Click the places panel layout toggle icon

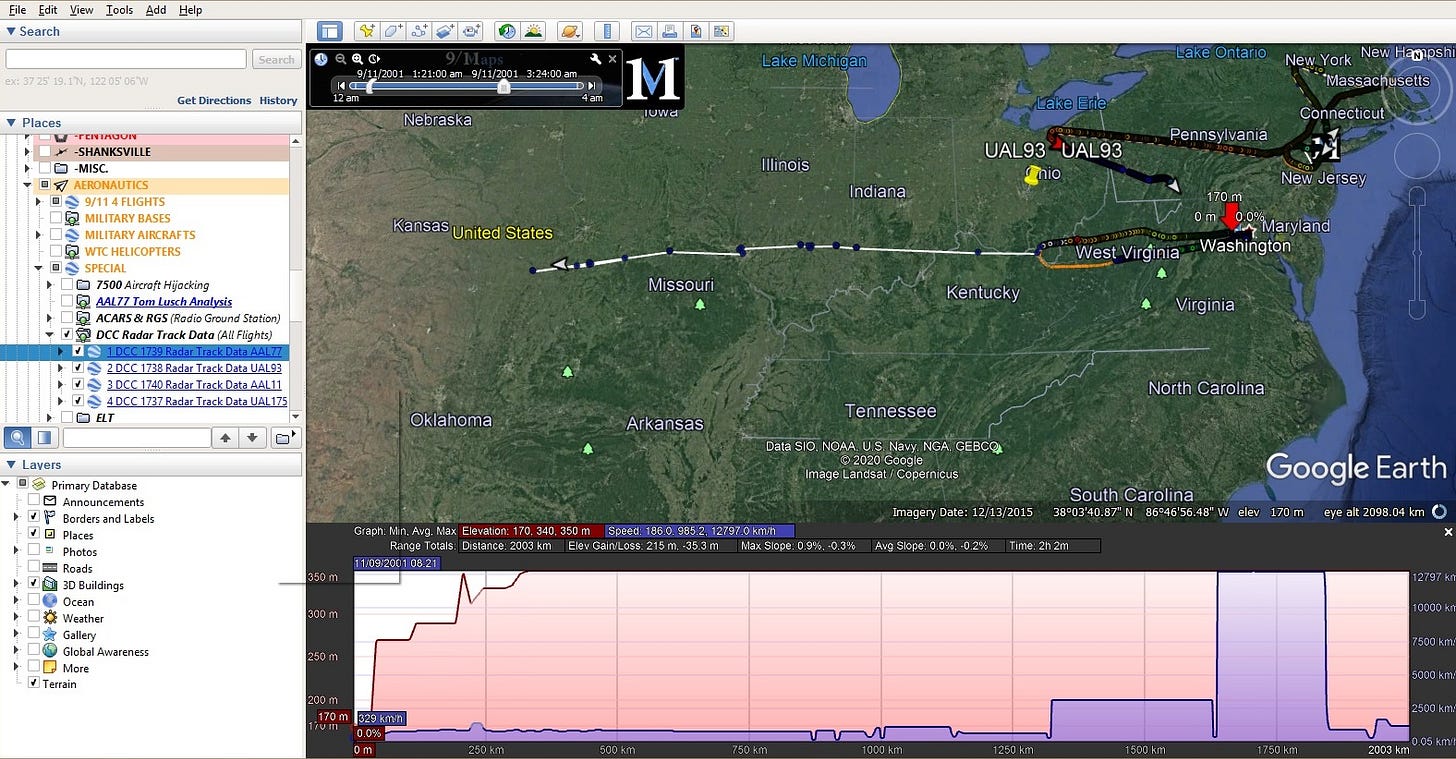click(44, 437)
